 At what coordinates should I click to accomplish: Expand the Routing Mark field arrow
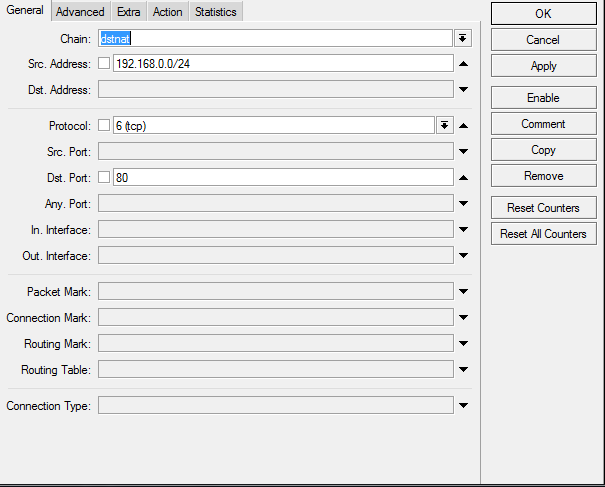(x=463, y=344)
